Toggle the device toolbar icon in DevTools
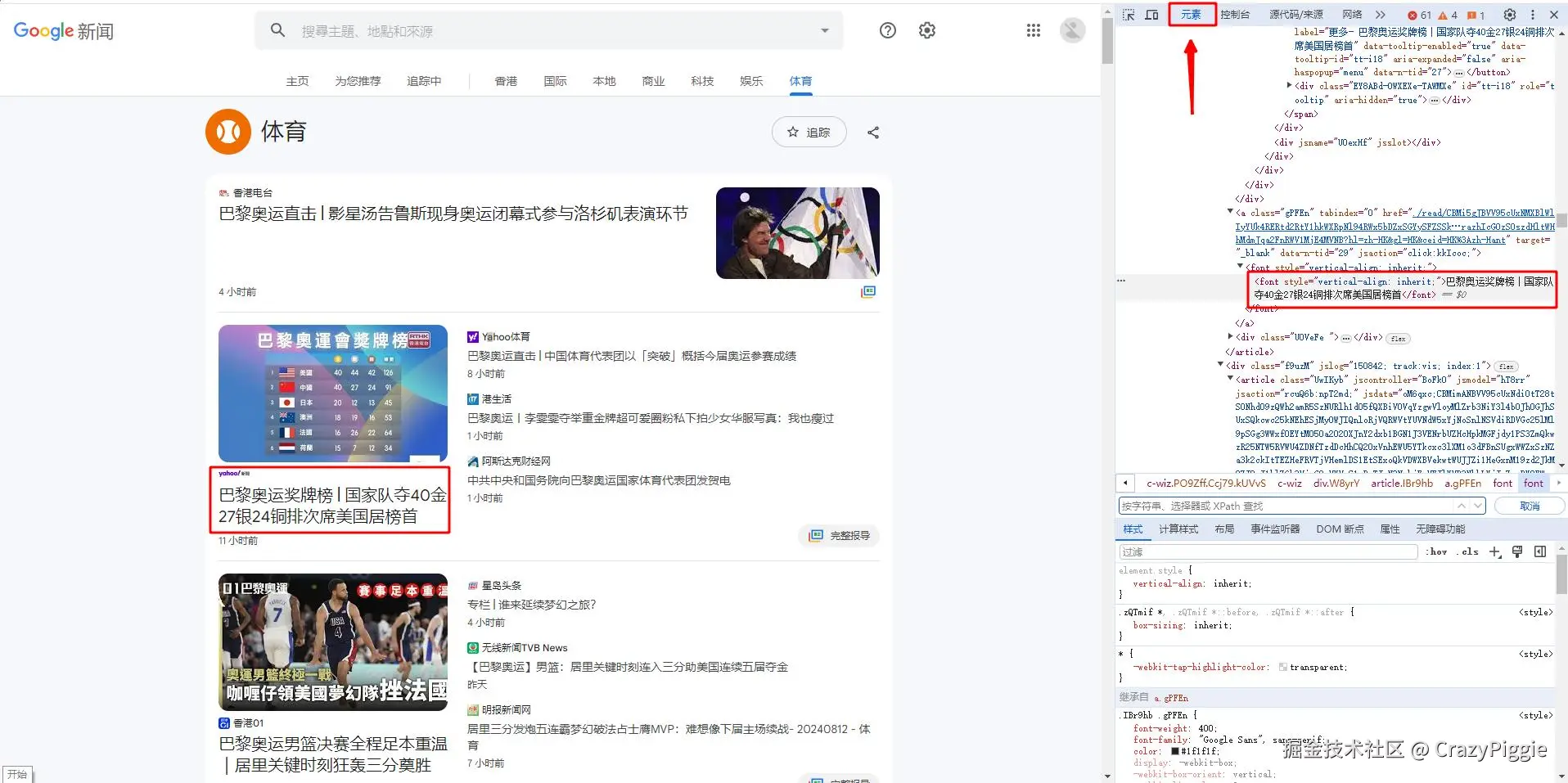 click(1151, 15)
